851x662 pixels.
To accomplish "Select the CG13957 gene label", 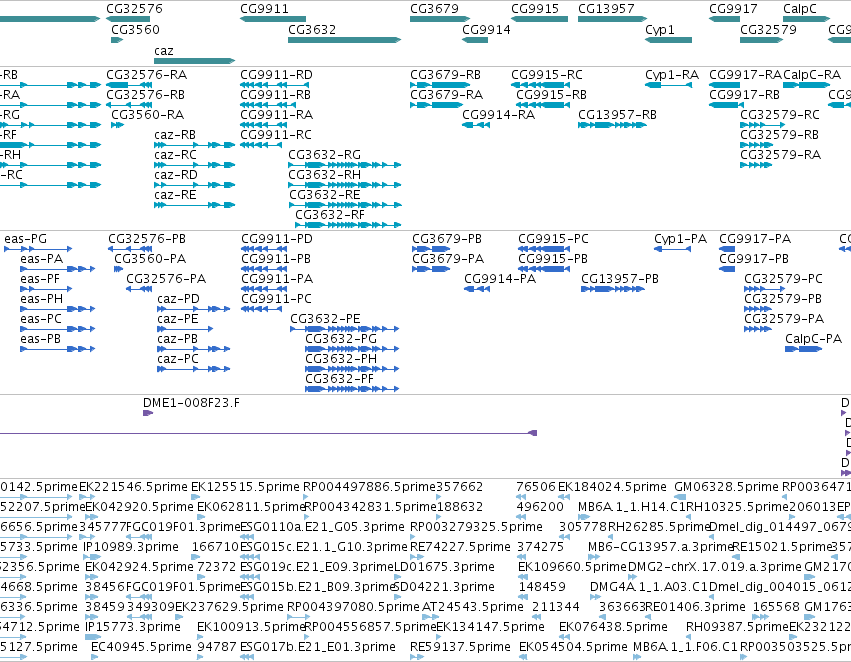I will pyautogui.click(x=606, y=9).
